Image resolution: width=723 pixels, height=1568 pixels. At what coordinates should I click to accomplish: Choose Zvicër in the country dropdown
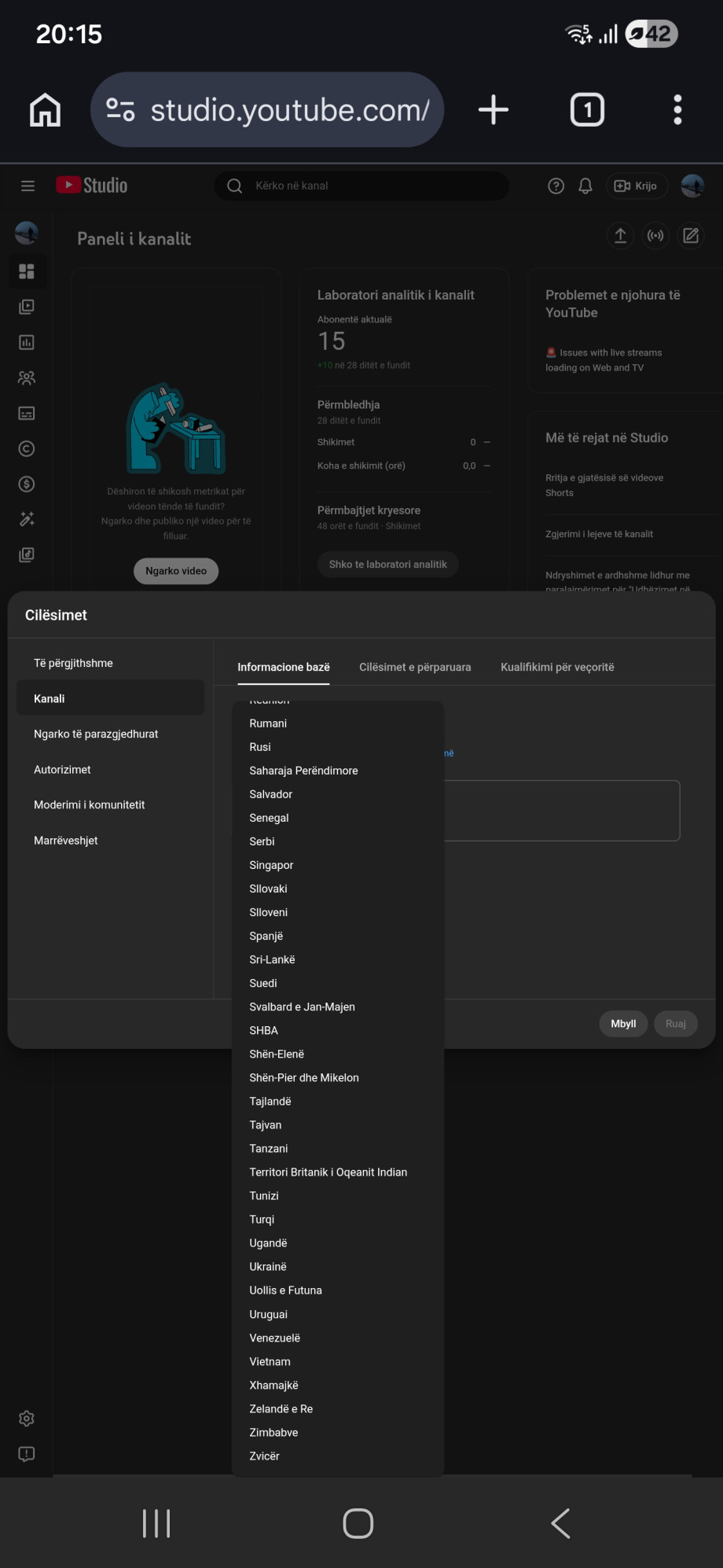pos(265,1456)
